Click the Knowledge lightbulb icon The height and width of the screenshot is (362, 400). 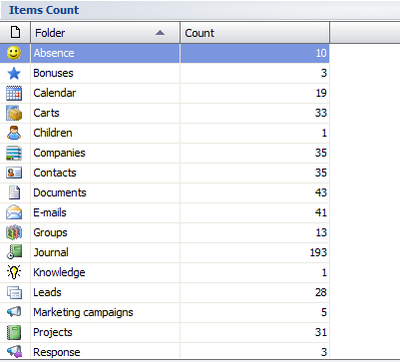(x=14, y=272)
